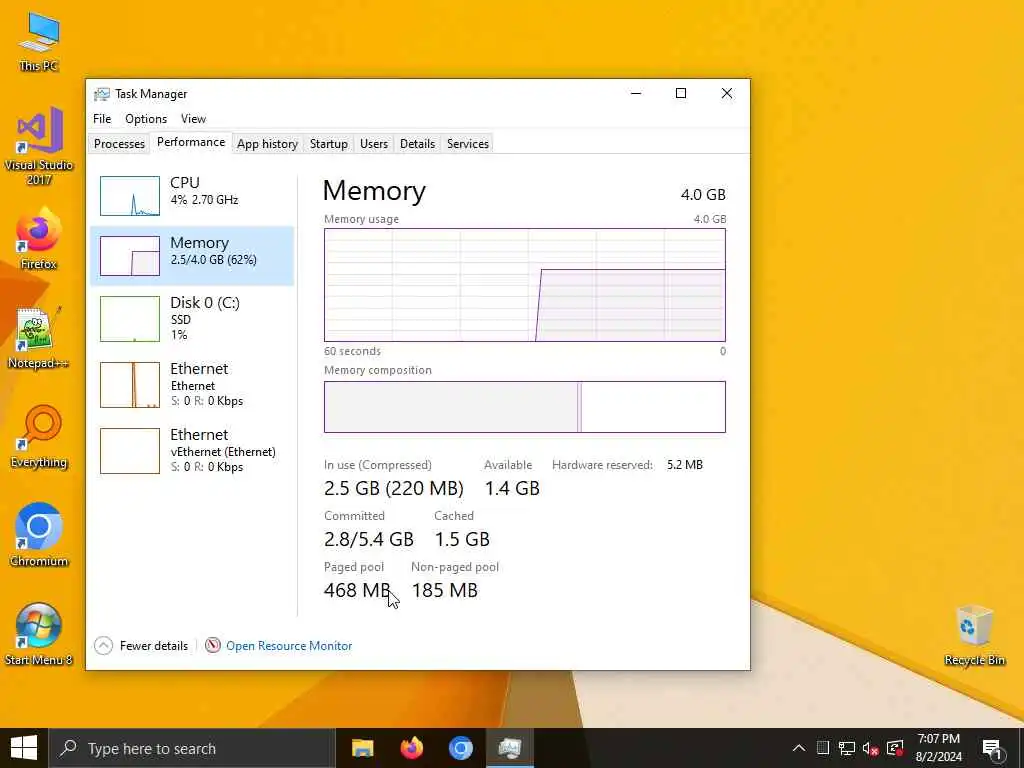Open Notepad++ desktop shortcut
This screenshot has width=1024, height=768.
pyautogui.click(x=39, y=338)
